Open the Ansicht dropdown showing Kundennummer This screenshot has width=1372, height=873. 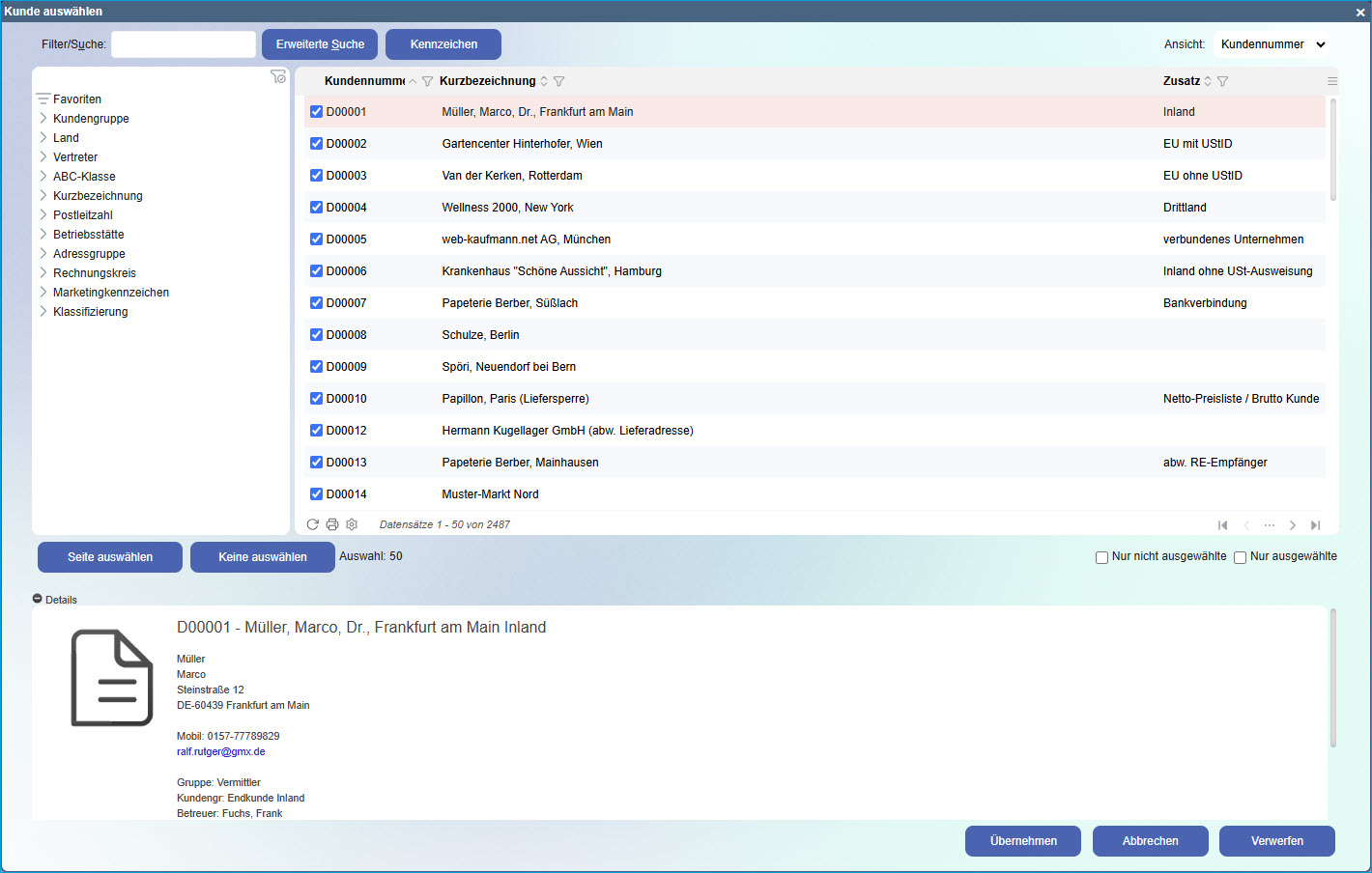point(1272,44)
